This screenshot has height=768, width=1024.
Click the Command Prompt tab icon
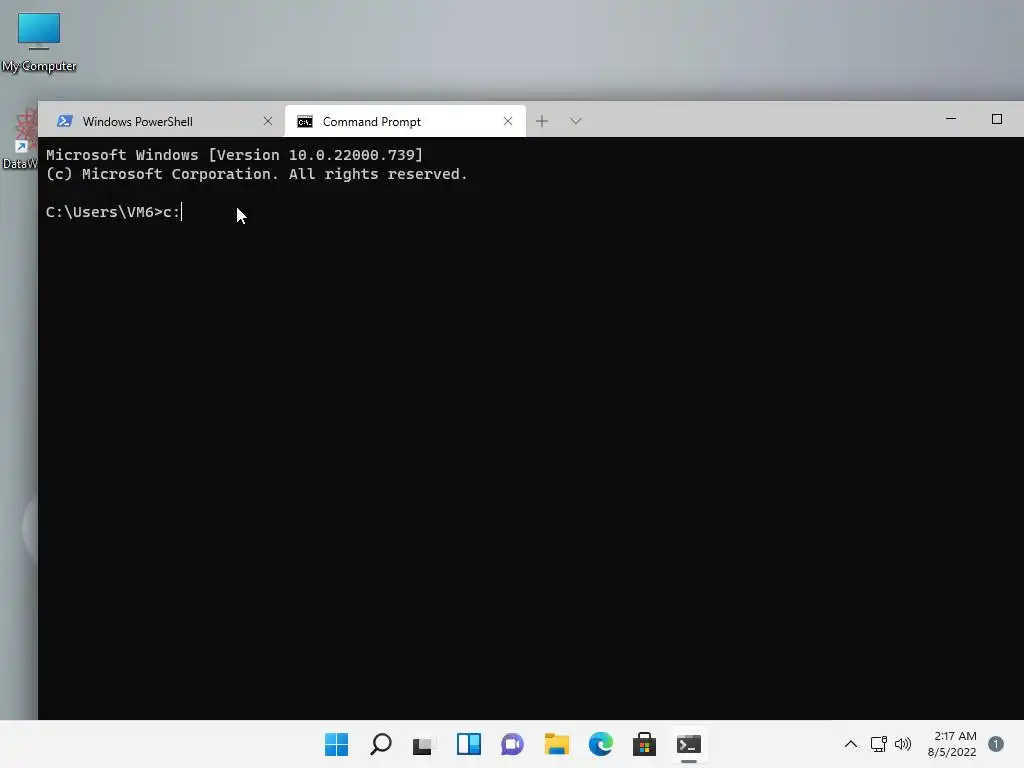(x=305, y=122)
